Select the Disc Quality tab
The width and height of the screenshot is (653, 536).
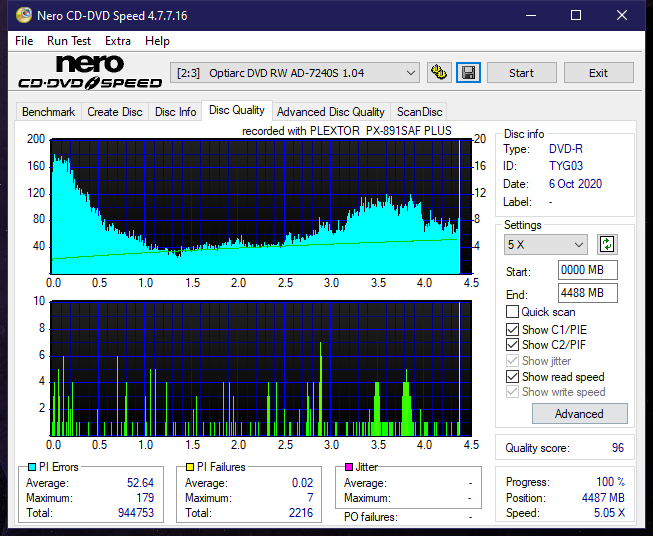(x=237, y=110)
